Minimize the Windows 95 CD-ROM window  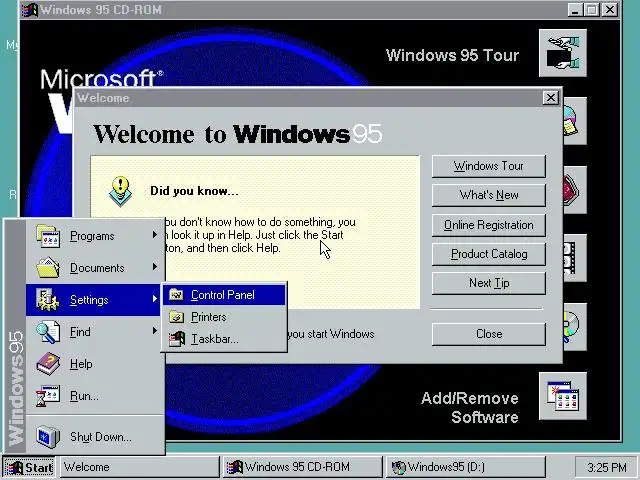(x=575, y=9)
